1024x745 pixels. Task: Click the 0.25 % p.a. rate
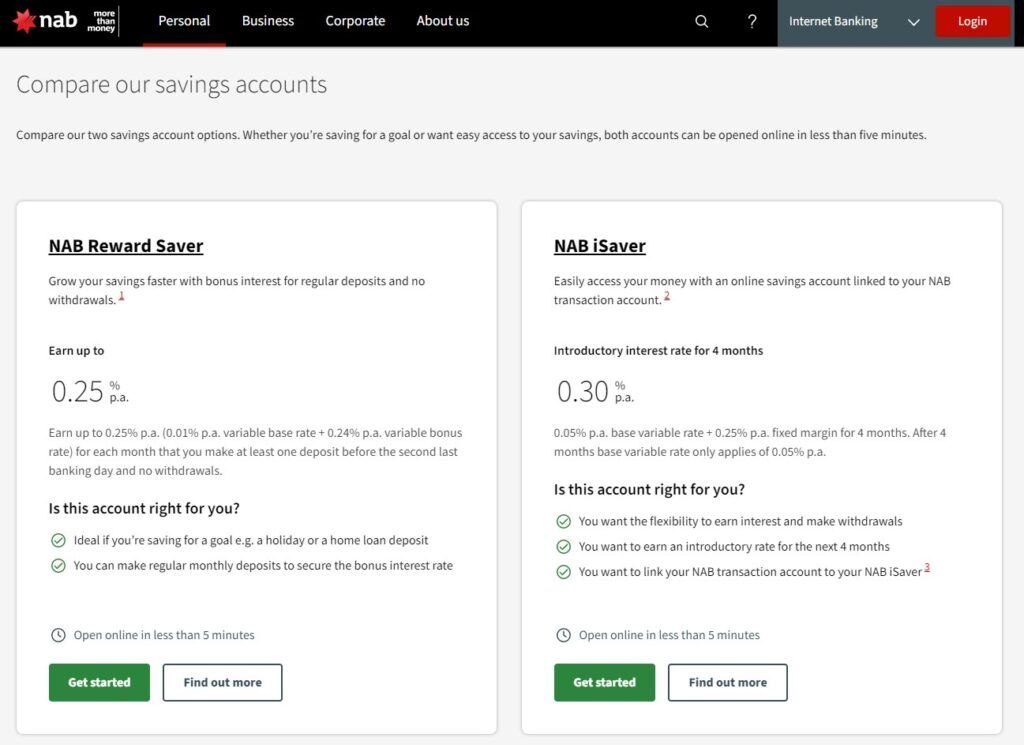(90, 391)
